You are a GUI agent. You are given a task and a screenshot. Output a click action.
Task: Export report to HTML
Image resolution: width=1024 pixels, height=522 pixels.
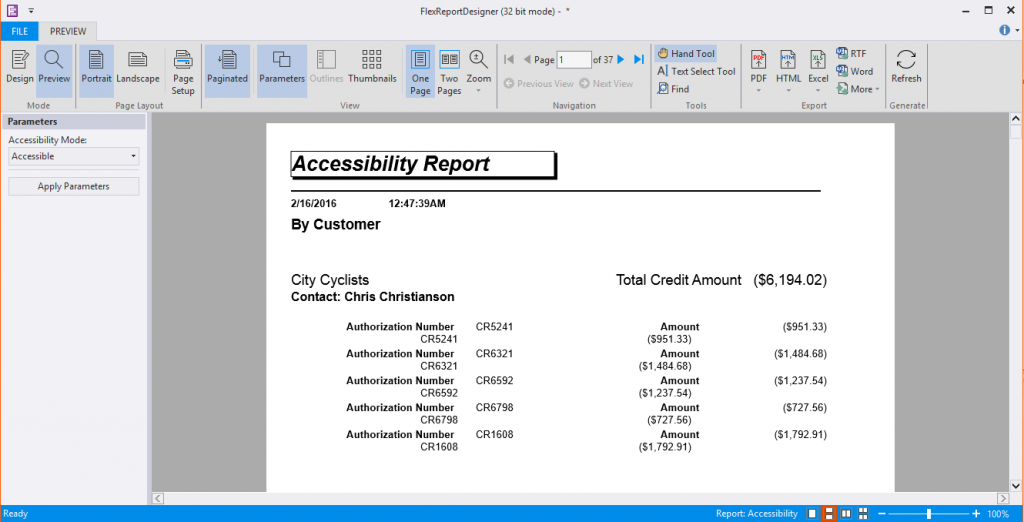coord(788,65)
